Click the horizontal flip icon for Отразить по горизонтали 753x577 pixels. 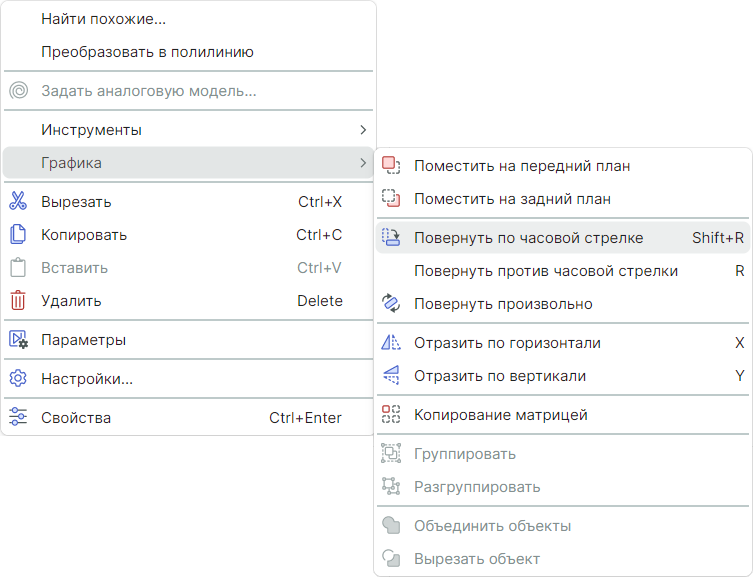[x=391, y=343]
